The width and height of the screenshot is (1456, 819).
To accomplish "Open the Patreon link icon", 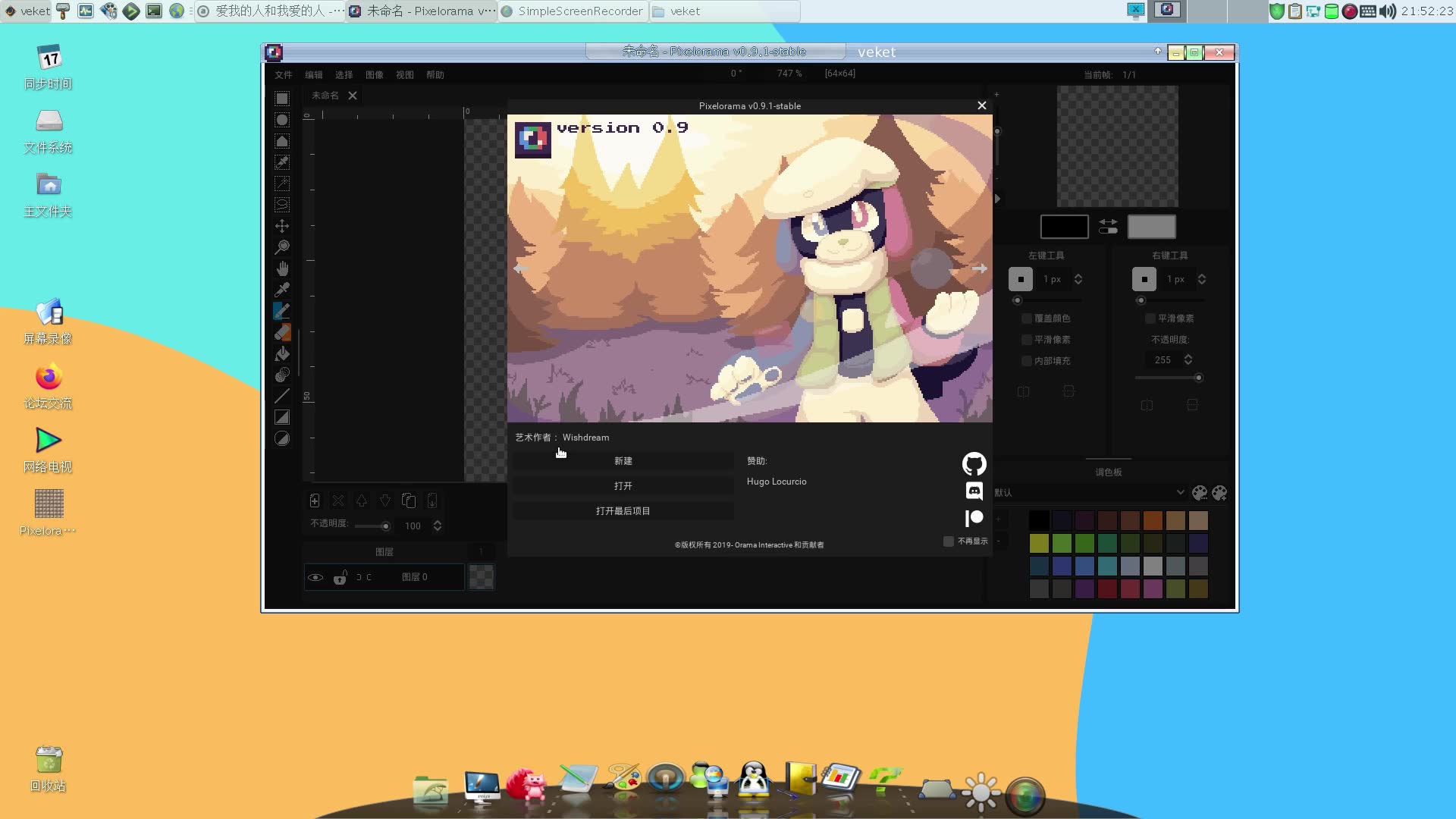I will [974, 518].
